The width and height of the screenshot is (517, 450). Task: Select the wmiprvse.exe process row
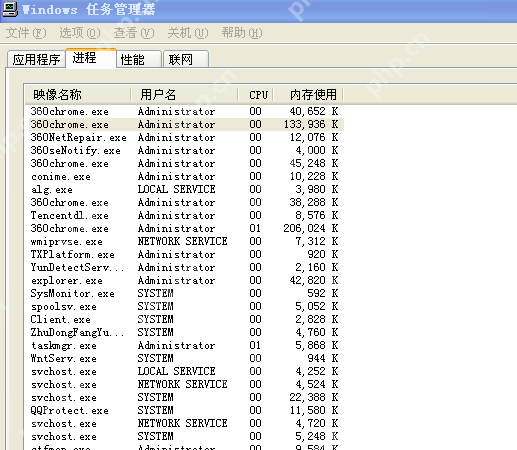pos(184,241)
